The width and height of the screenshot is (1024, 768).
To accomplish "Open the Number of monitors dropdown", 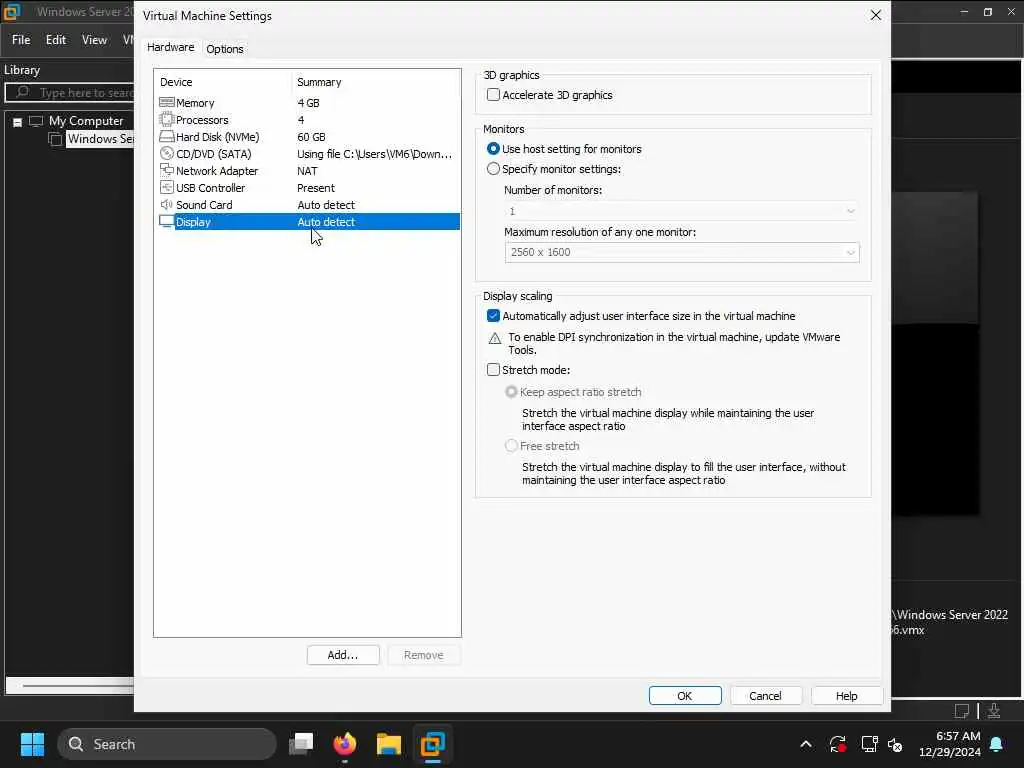I will pos(682,211).
